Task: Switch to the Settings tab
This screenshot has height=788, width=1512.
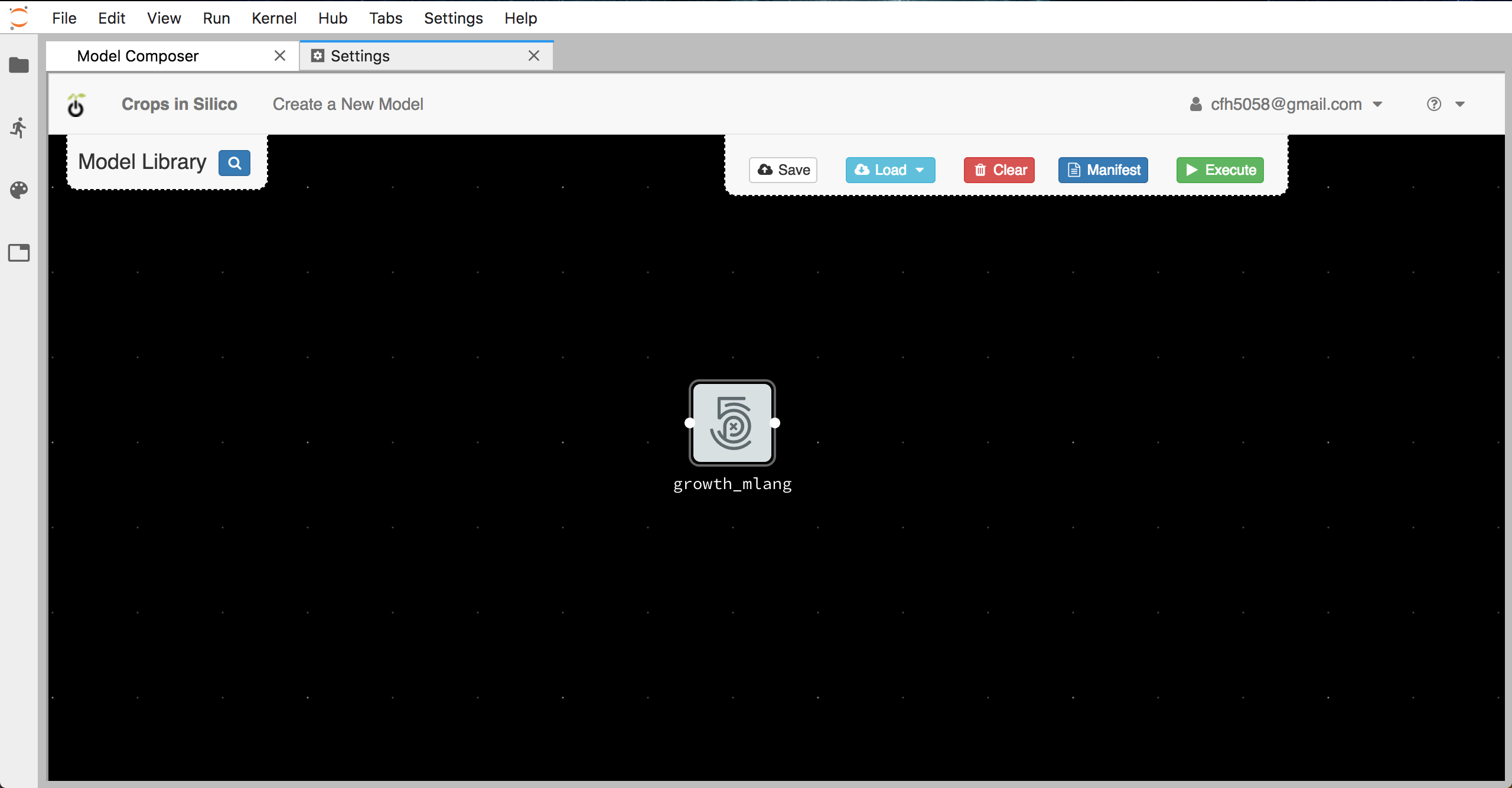Action: point(426,56)
